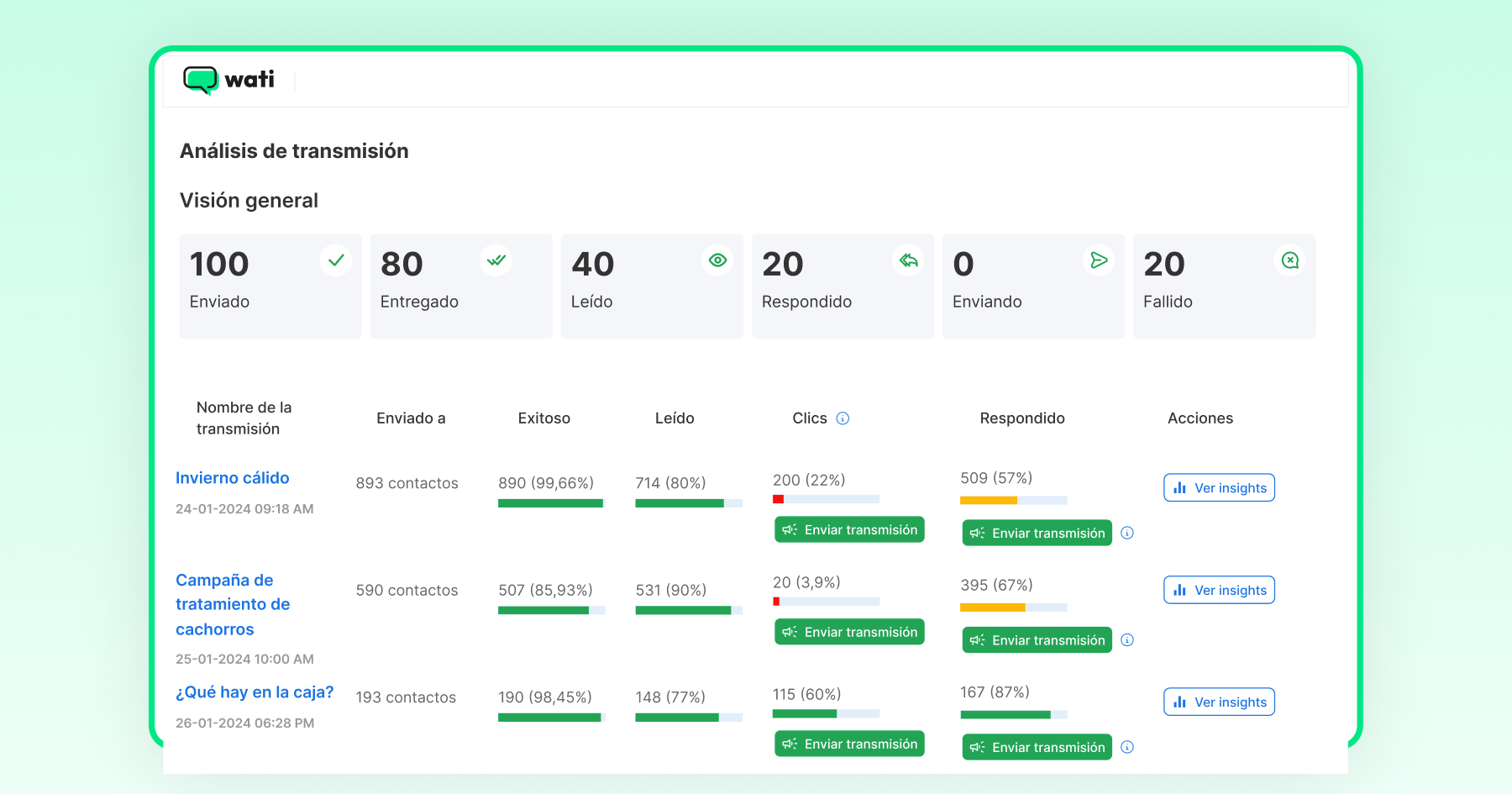Click info icon beside ¿Qué hay en la caja? Respondido button
Screen dimensions: 1512x794
1127,747
